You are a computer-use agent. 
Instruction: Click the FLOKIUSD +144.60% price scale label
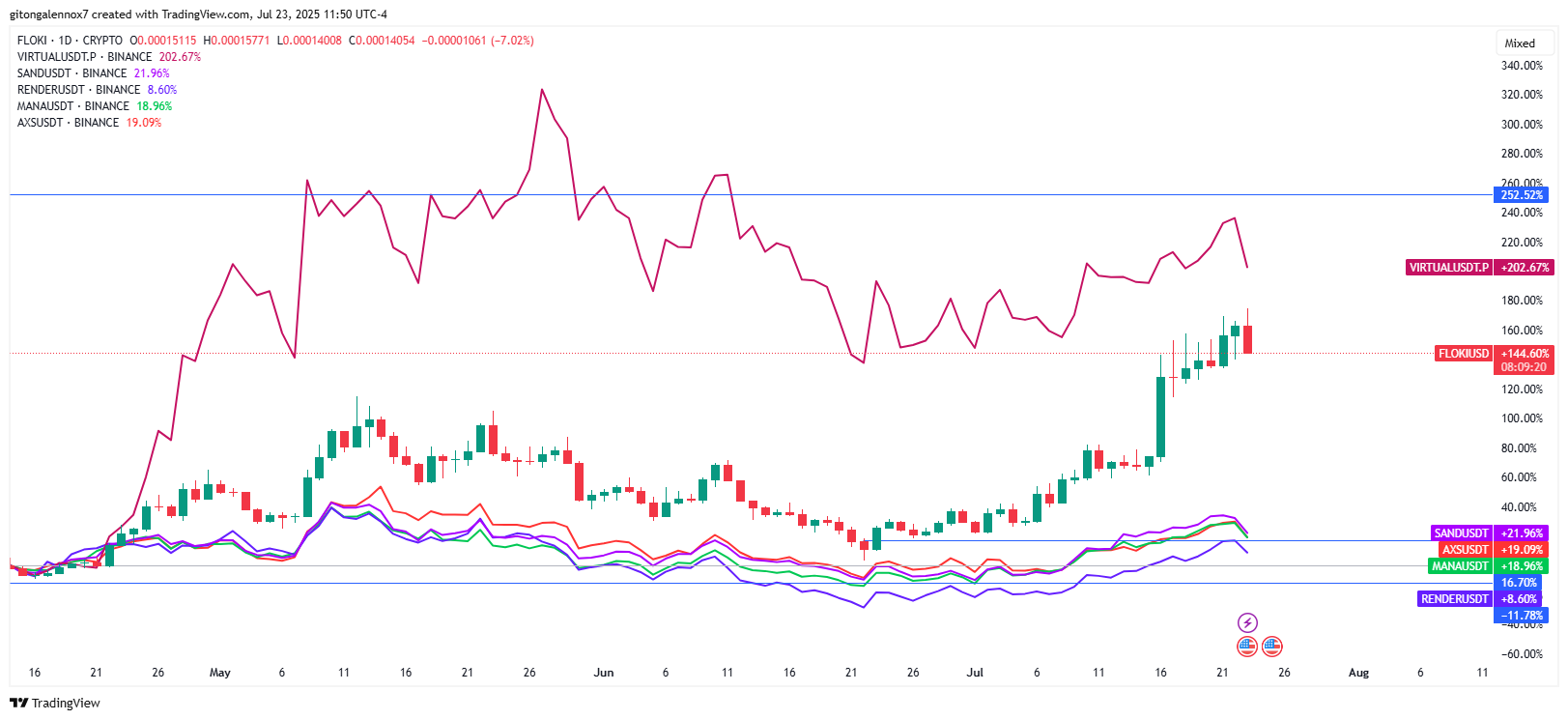click(1494, 354)
